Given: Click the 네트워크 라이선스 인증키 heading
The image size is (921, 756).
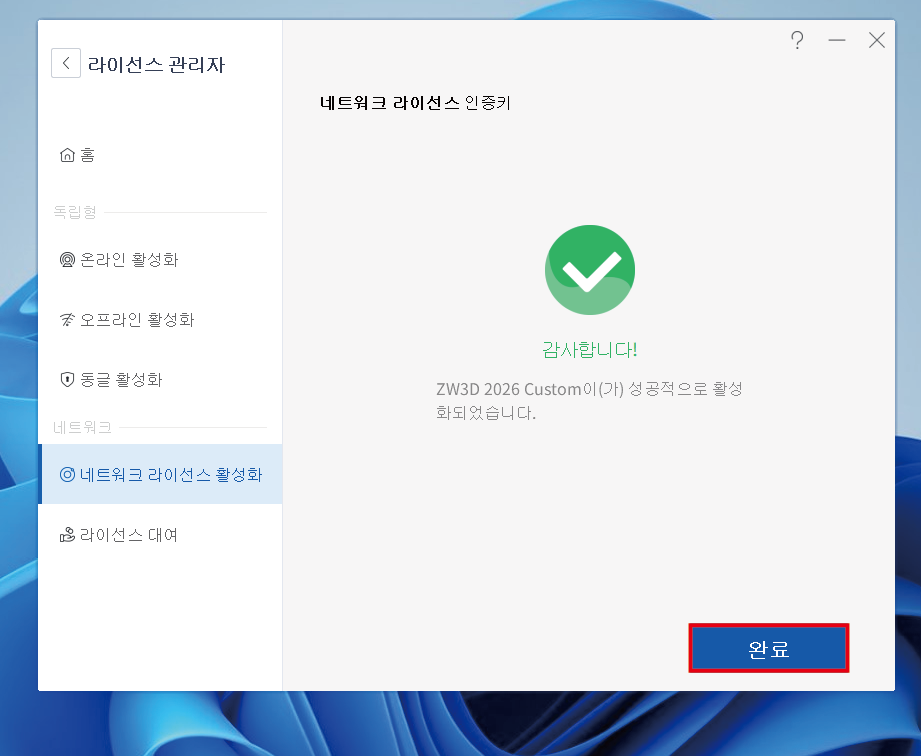Looking at the screenshot, I should (x=415, y=103).
